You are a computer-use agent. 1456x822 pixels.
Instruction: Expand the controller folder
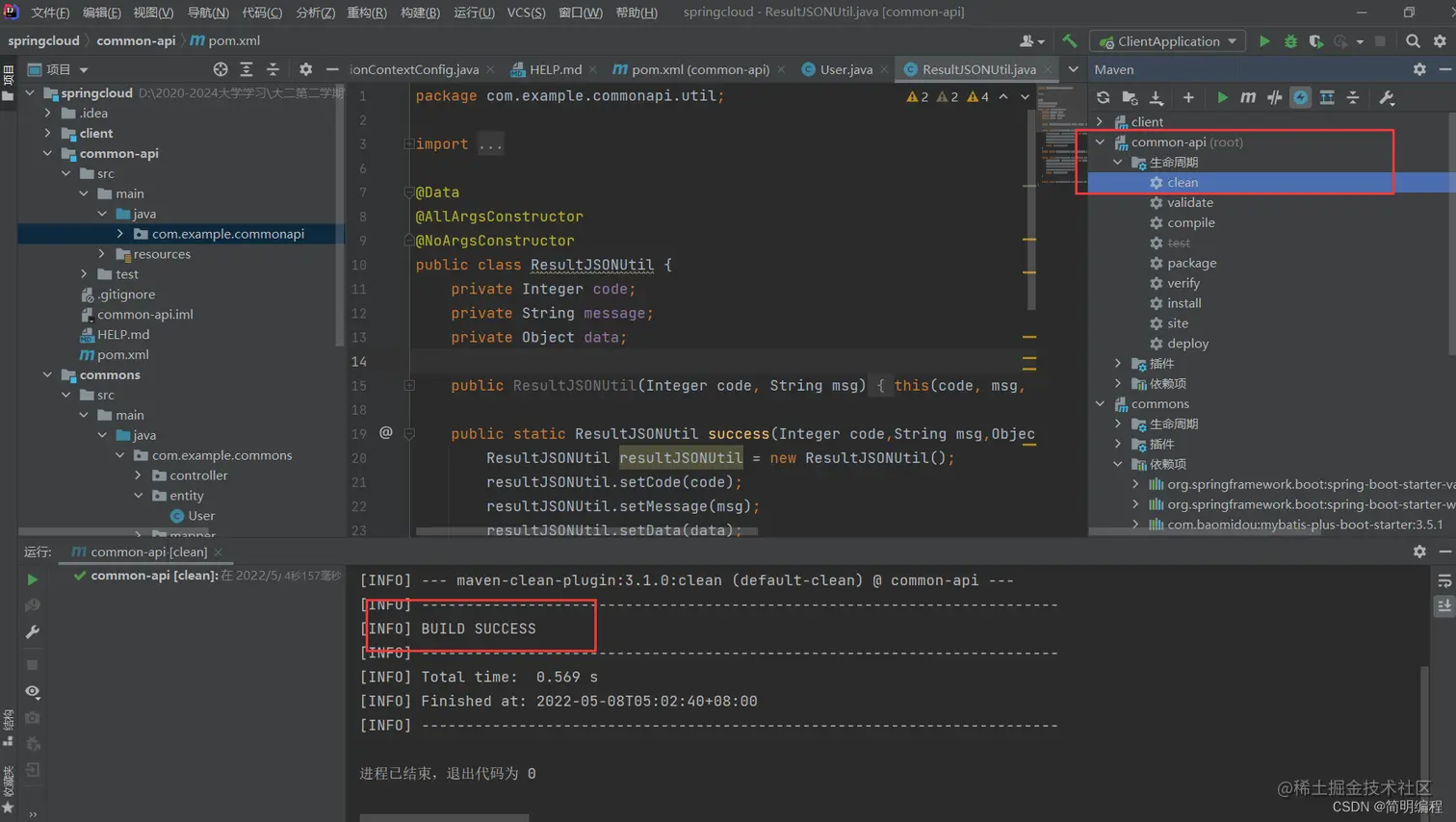(x=139, y=475)
